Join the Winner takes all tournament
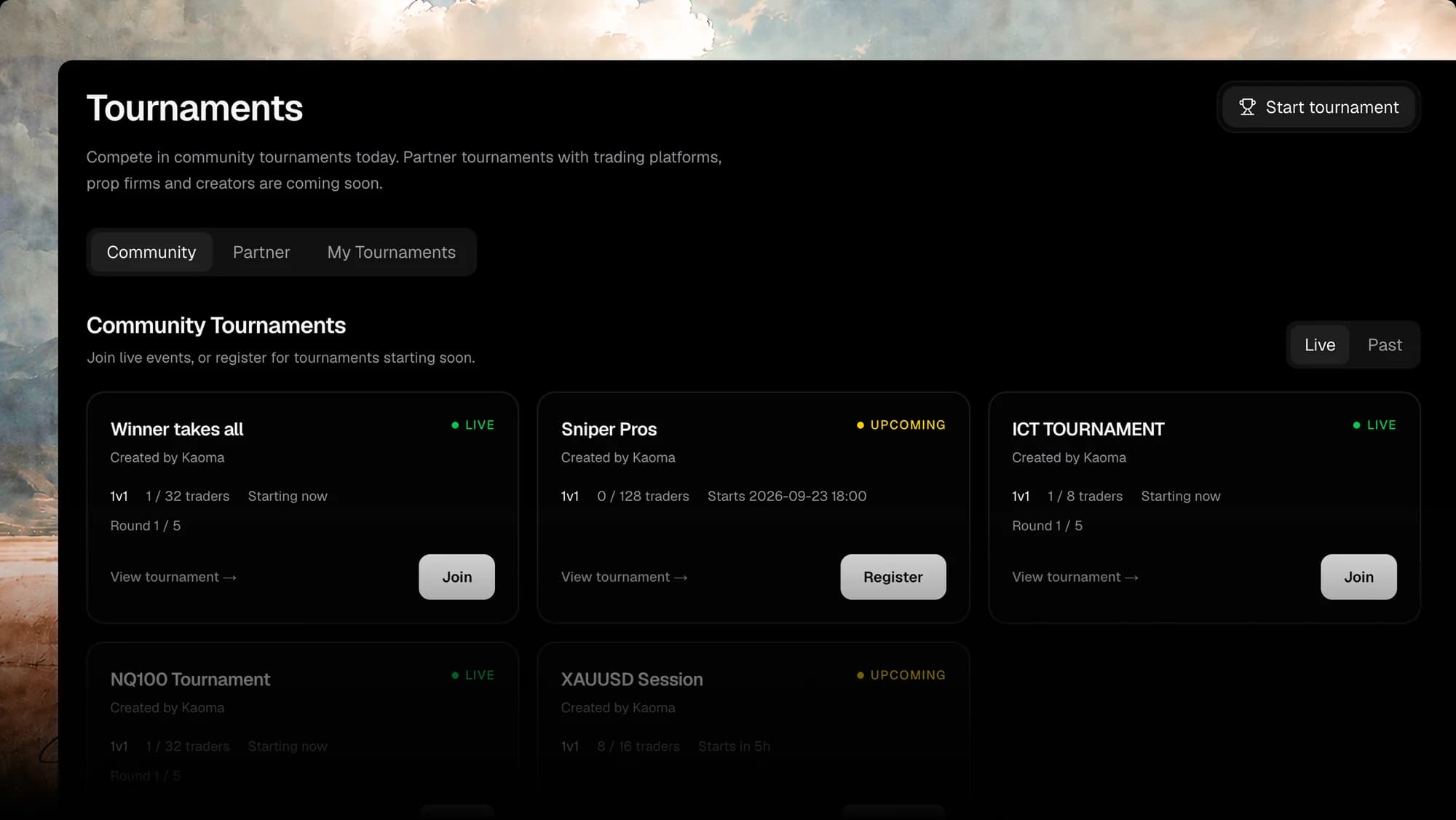 click(x=456, y=577)
